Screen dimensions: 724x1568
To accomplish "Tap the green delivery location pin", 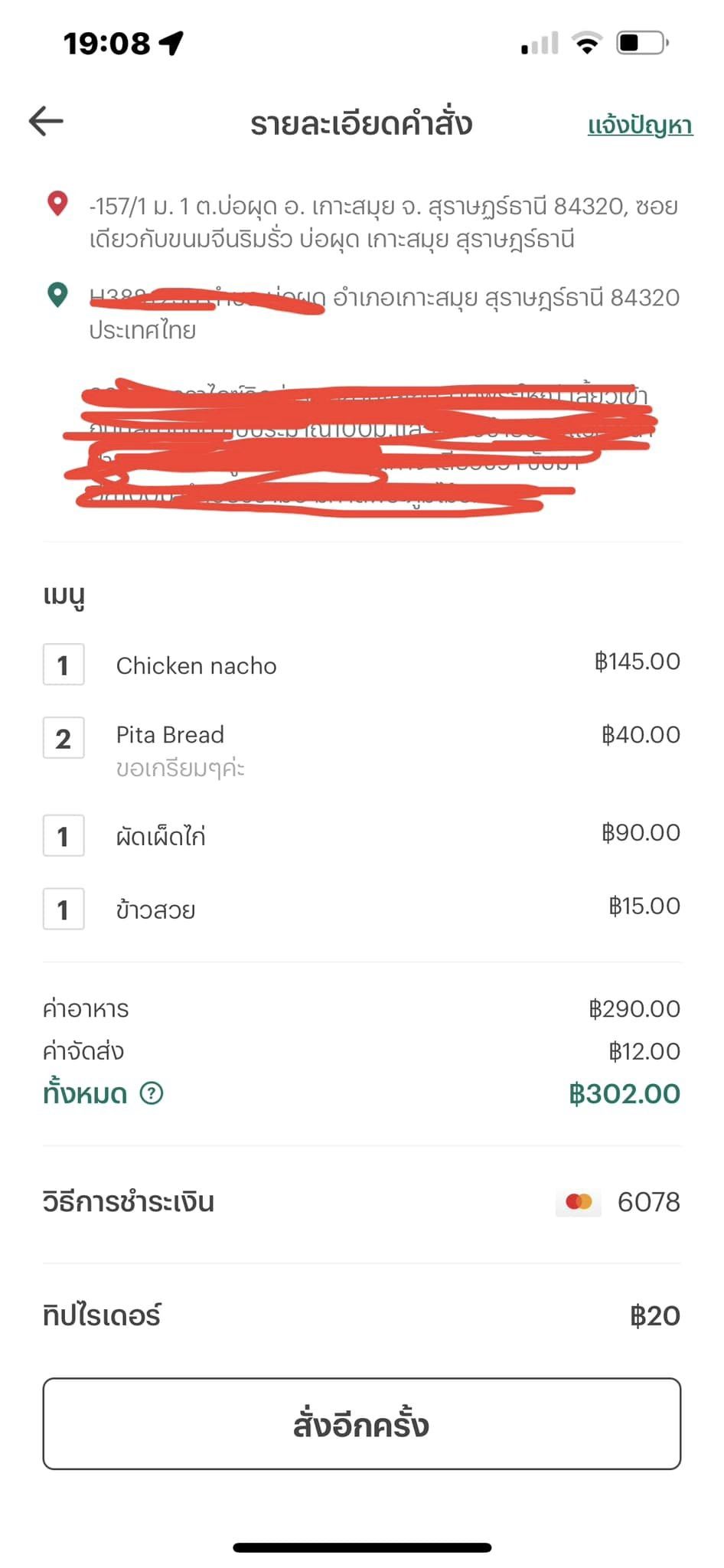I will coord(57,295).
